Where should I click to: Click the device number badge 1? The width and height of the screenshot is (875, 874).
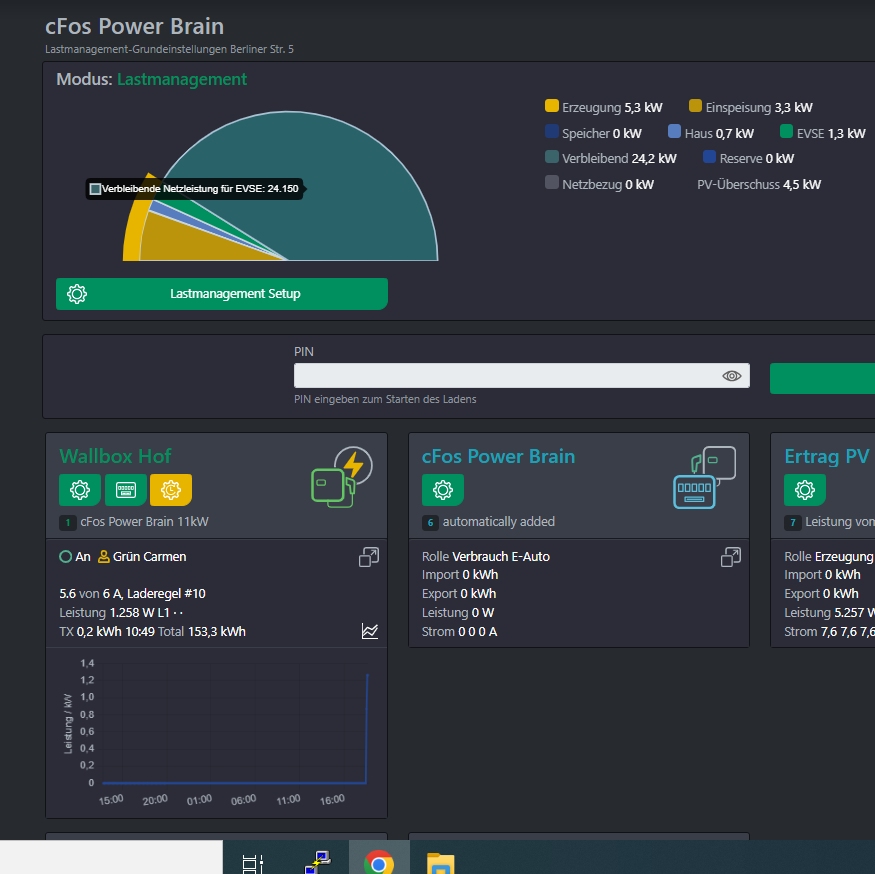68,522
